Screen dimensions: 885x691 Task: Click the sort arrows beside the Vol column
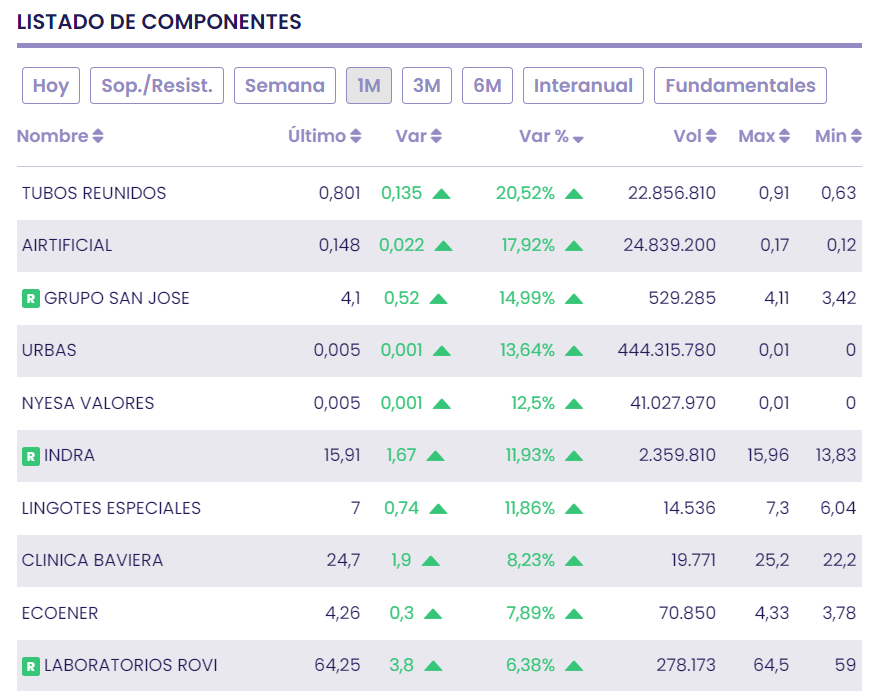click(x=711, y=137)
